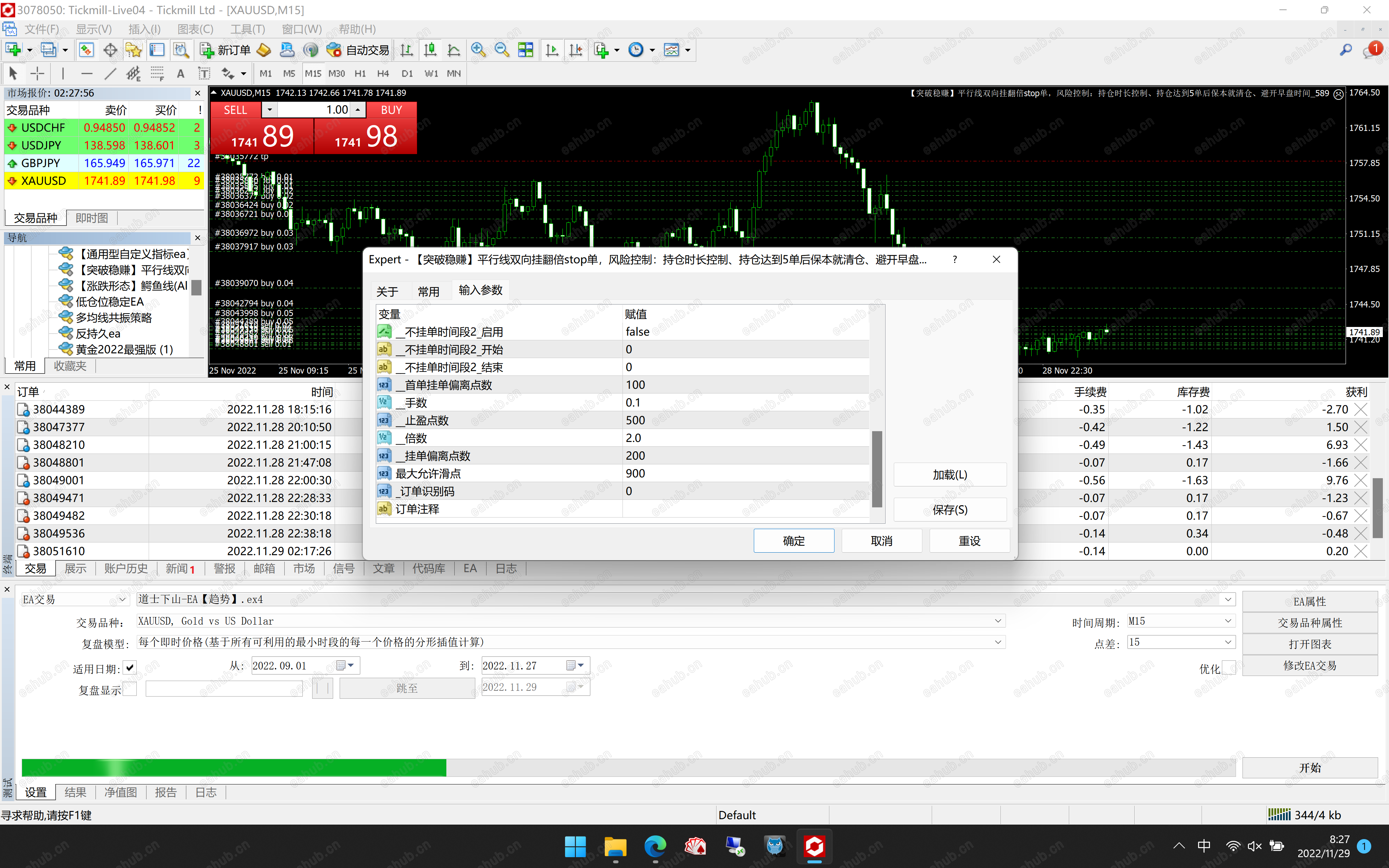
Task: Open the 时间周期 M15 dropdown
Action: click(x=1228, y=621)
